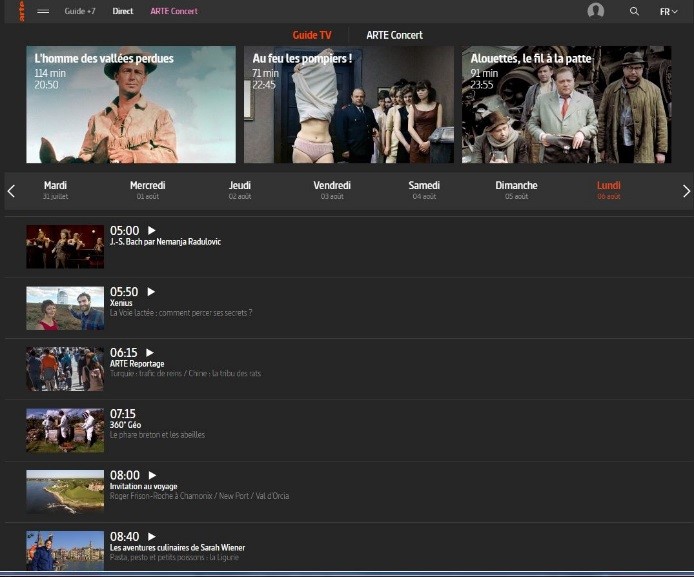
Task: Open the user profile avatar icon
Action: (595, 11)
